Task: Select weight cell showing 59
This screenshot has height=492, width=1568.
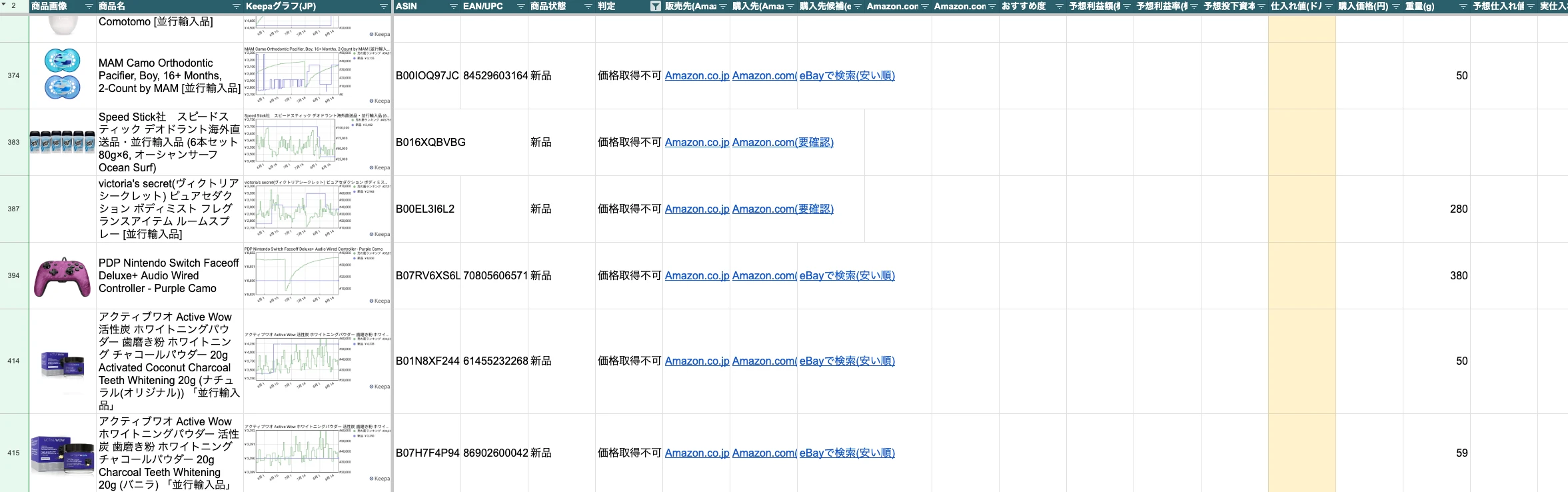Action: 1437,453
